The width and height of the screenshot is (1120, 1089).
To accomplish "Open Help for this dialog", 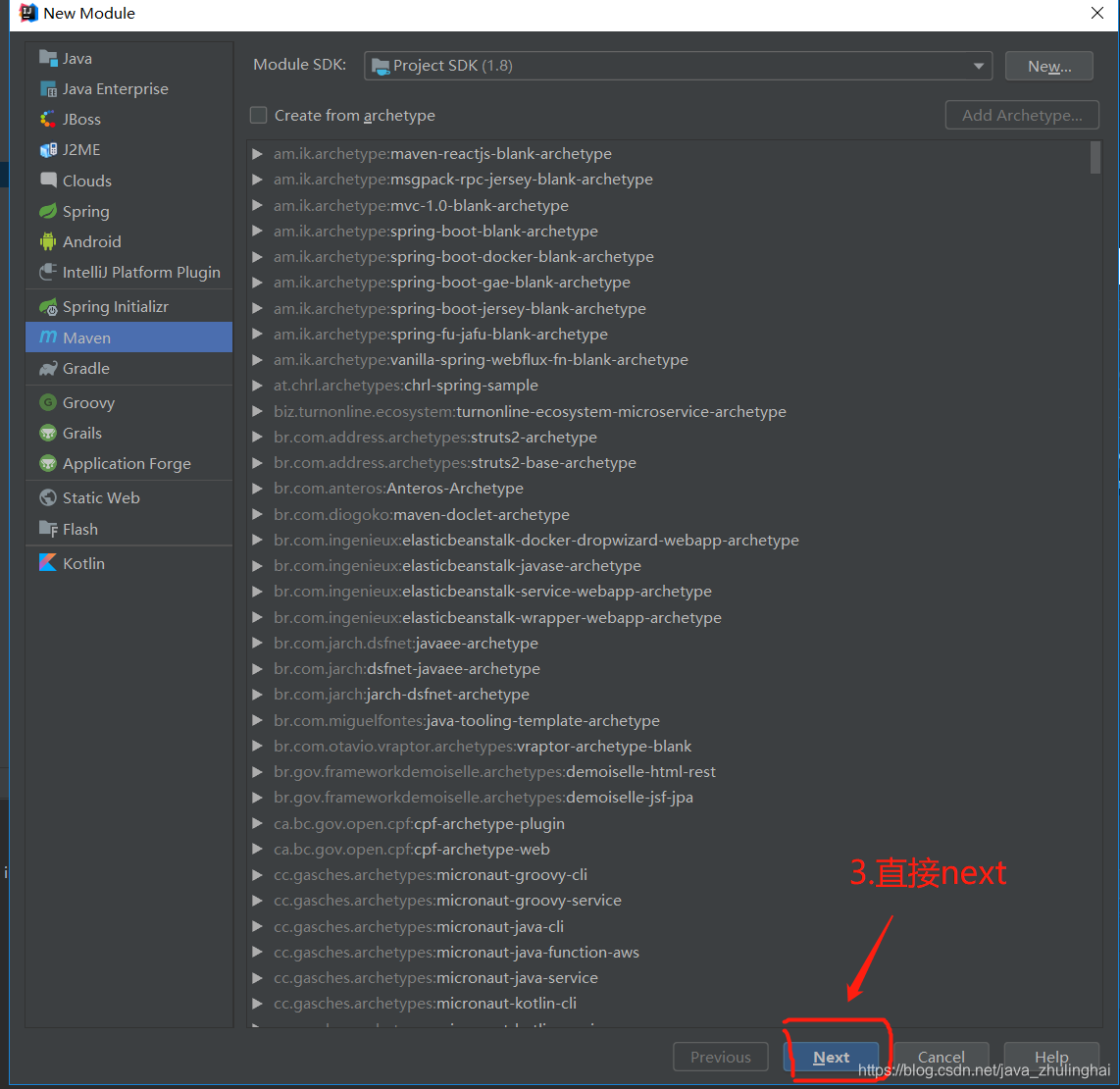I will (1051, 1057).
